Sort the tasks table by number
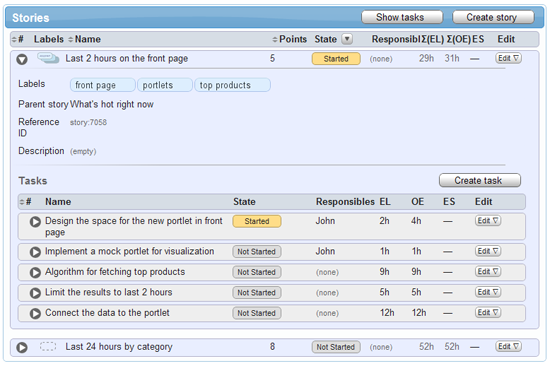 (26, 202)
